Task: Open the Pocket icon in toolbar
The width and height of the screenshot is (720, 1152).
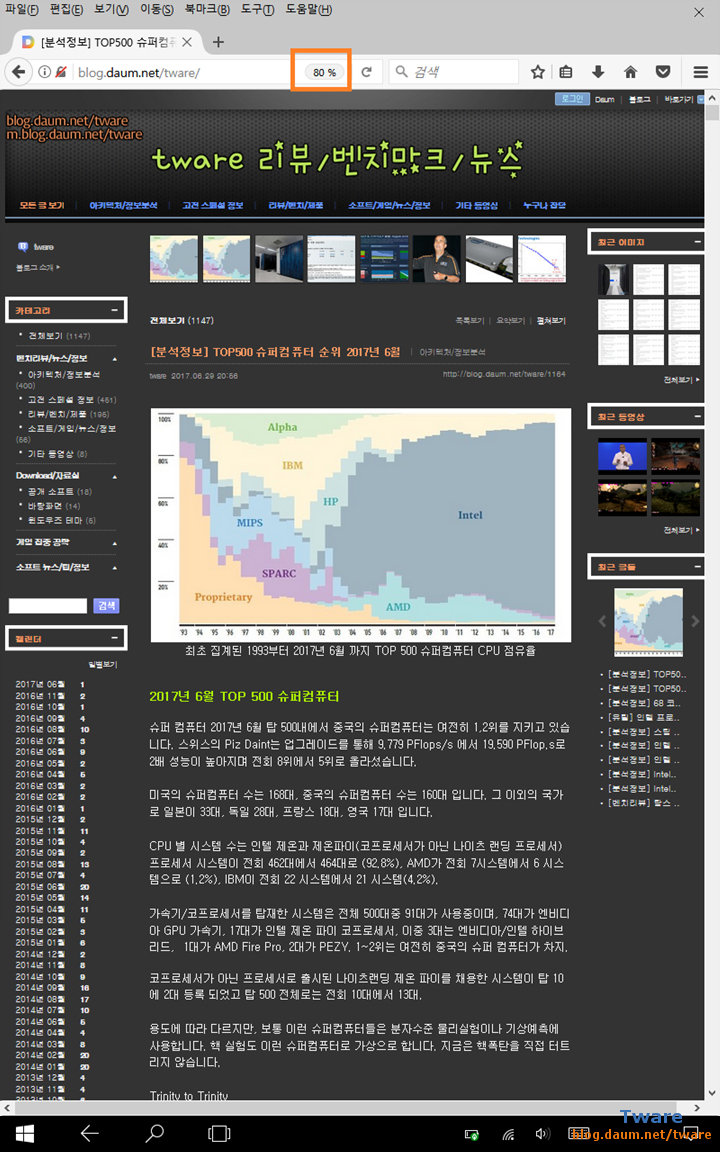Action: (663, 72)
